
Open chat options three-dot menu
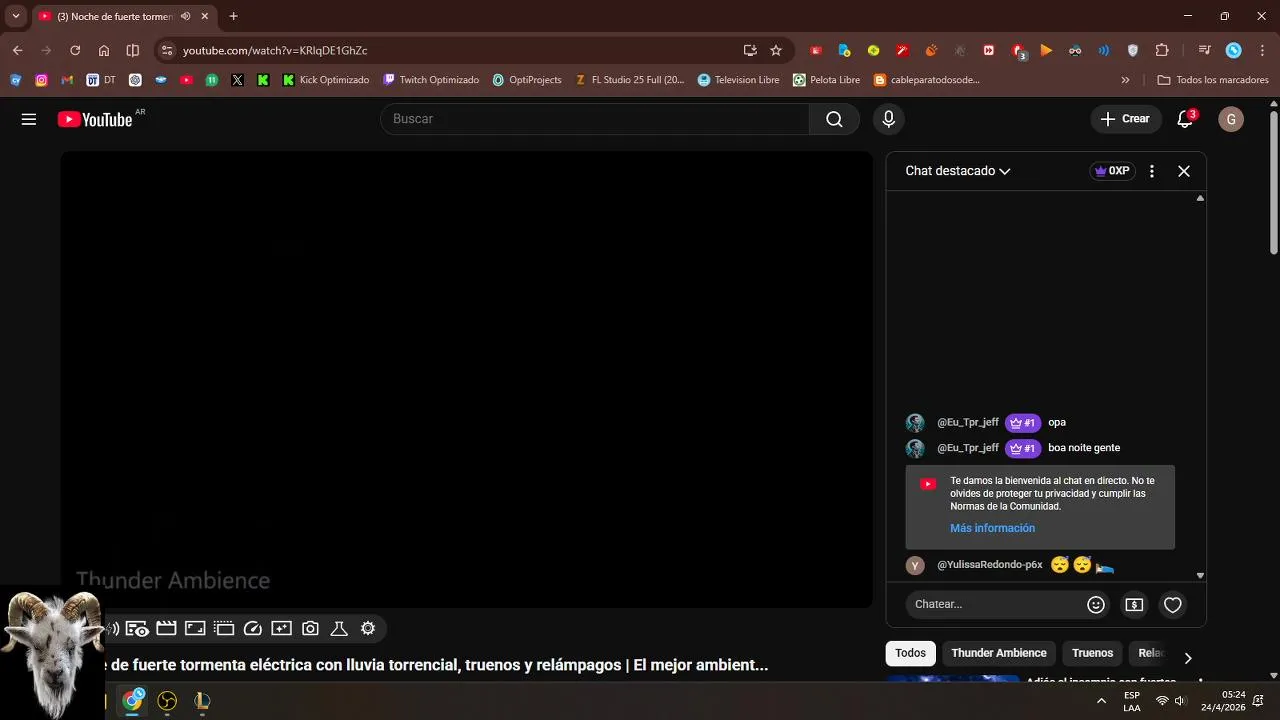pyautogui.click(x=1152, y=171)
